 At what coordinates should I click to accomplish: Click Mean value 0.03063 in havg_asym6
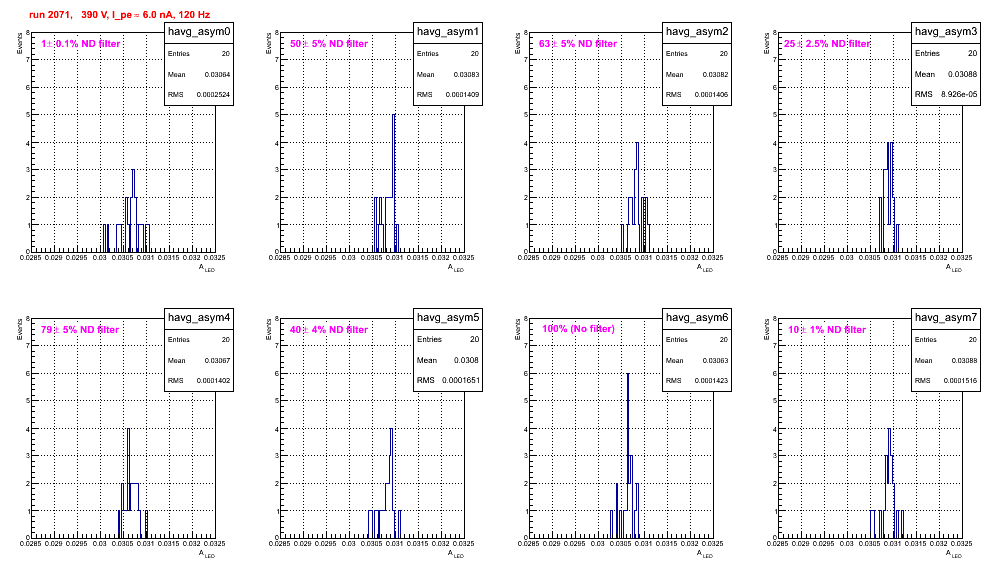715,360
